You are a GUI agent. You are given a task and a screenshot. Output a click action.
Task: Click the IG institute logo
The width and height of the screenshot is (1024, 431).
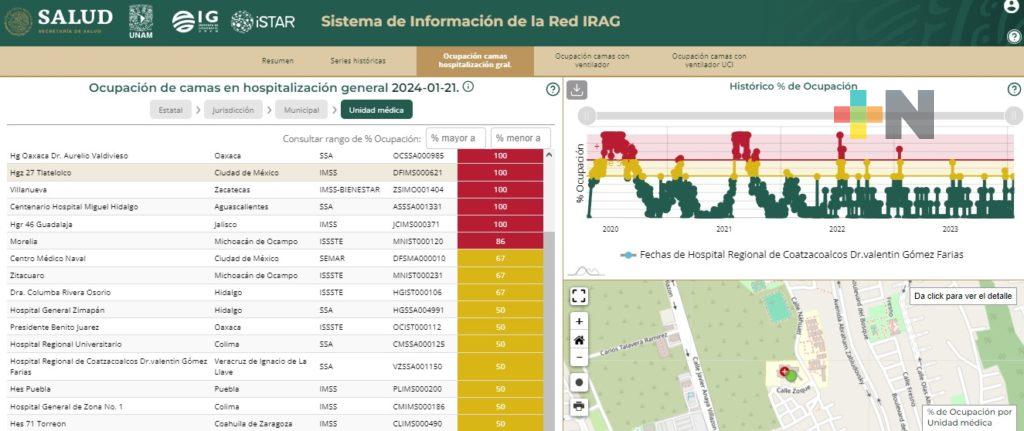point(195,22)
